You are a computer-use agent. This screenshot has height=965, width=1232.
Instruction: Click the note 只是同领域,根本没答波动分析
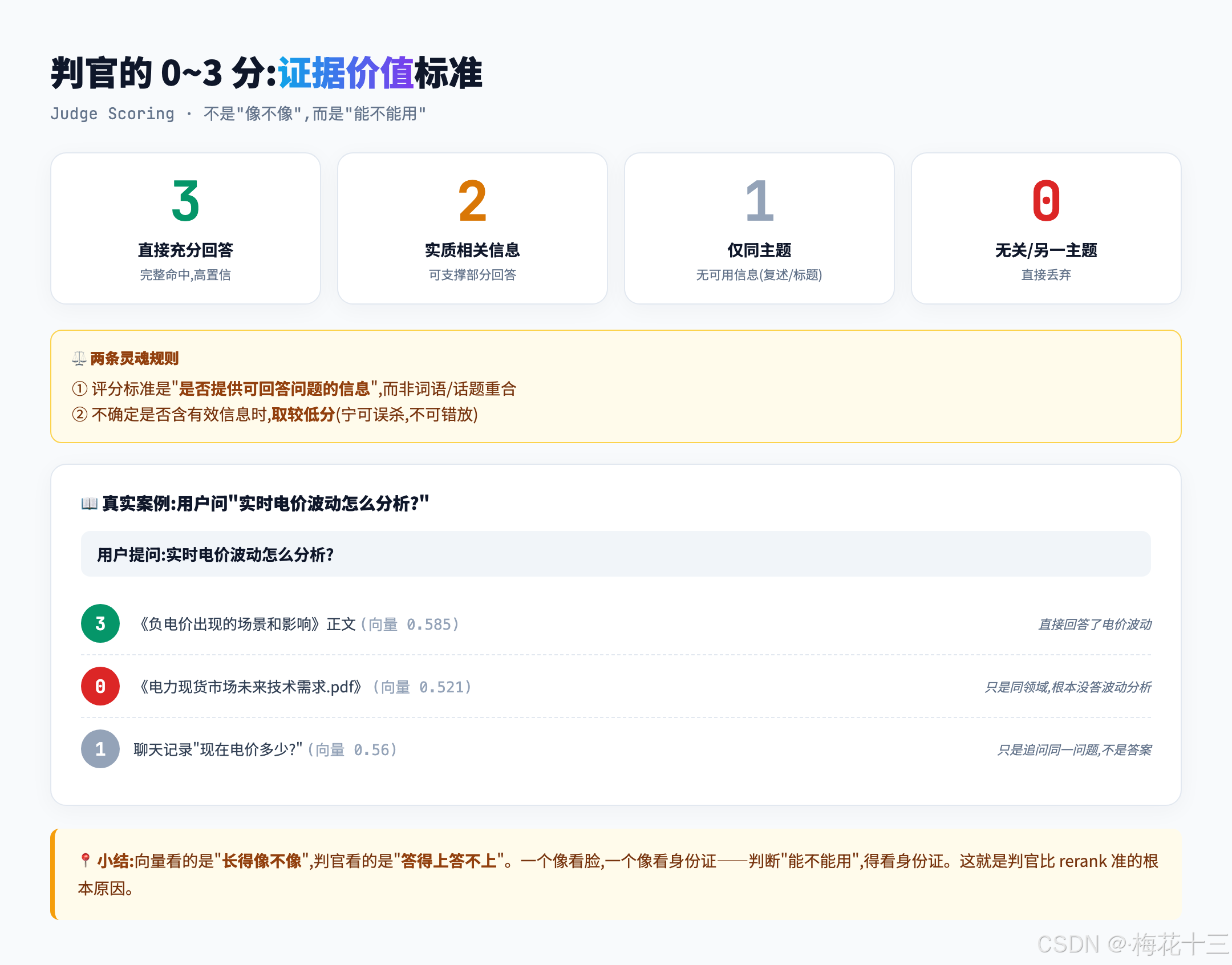point(1068,687)
